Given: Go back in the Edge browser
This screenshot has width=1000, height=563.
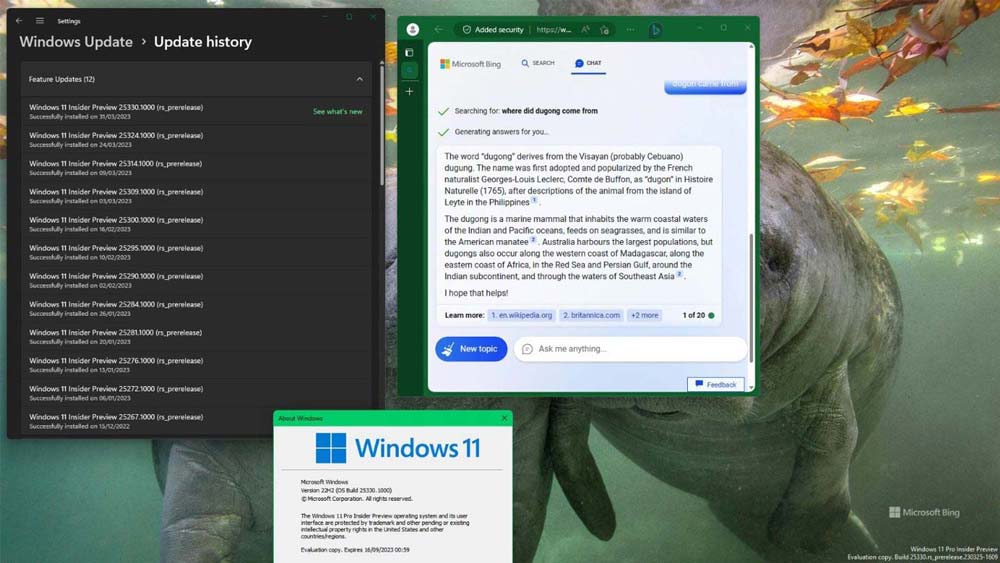Looking at the screenshot, I should click(439, 29).
